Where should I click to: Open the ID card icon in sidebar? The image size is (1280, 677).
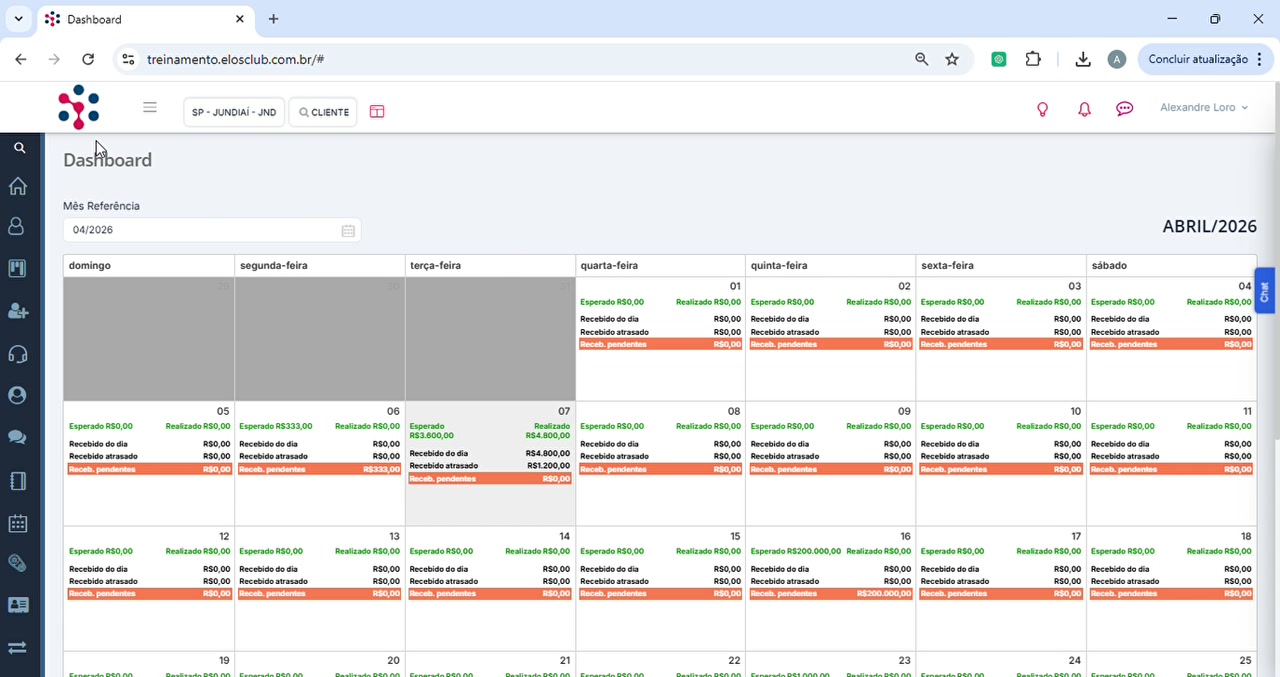17,605
